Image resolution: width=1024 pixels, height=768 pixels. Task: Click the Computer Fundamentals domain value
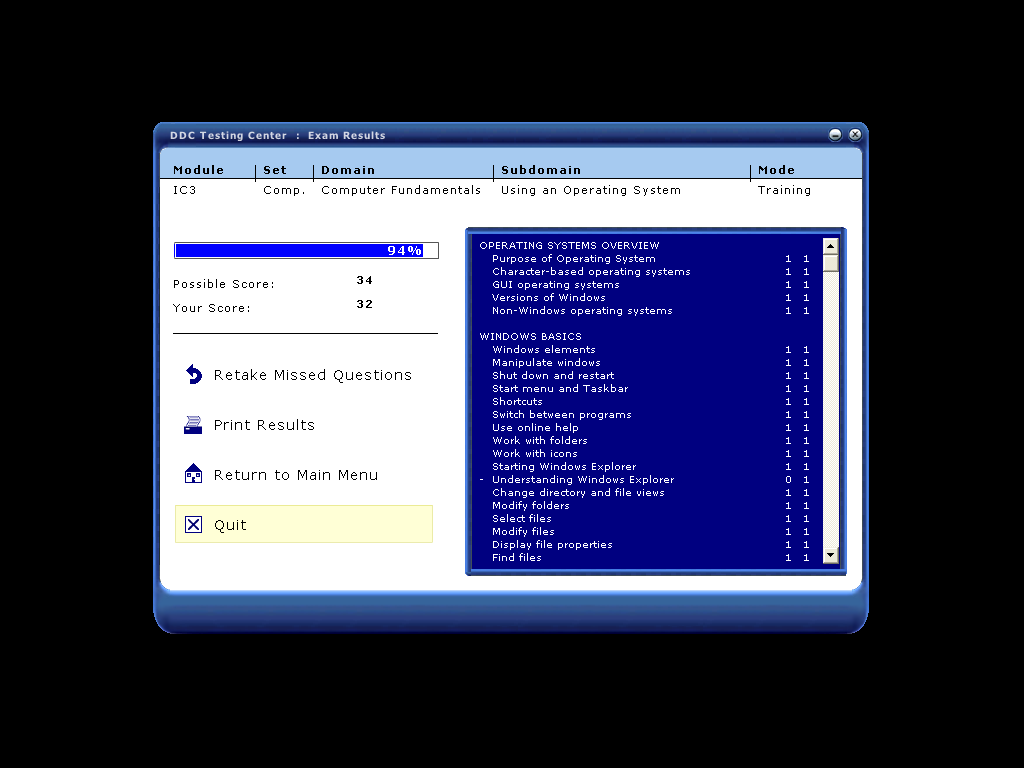(x=401, y=190)
